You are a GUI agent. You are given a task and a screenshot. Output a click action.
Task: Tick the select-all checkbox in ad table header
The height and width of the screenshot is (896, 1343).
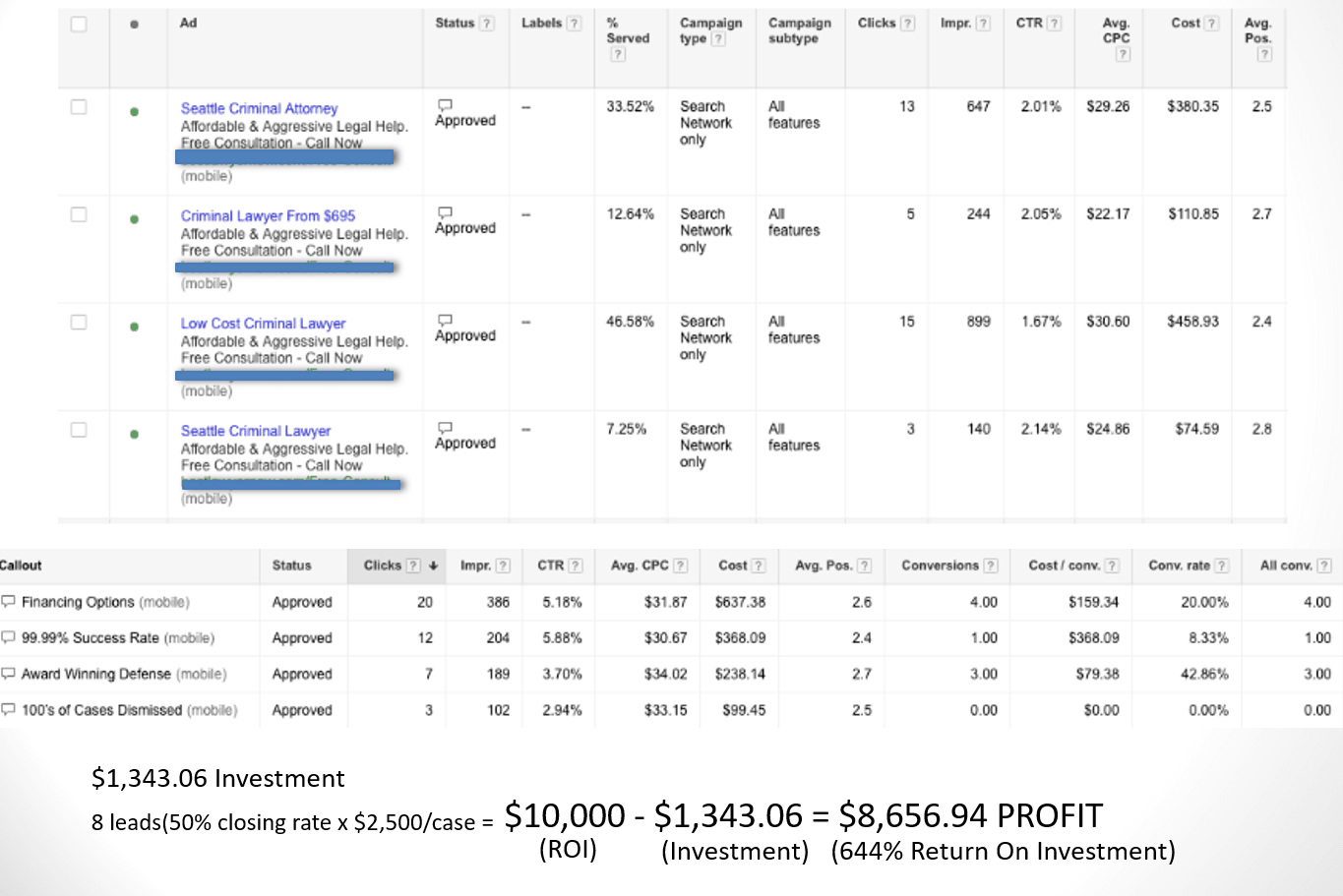tap(79, 24)
